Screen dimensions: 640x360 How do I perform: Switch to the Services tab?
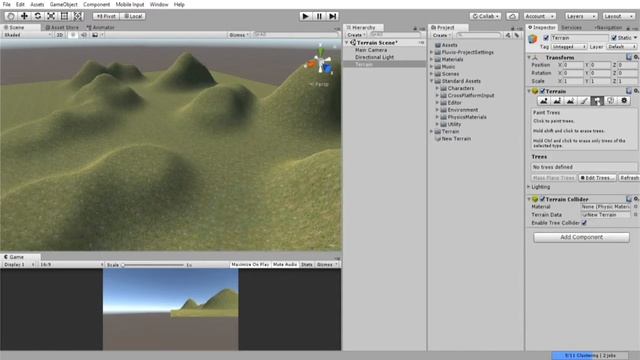pos(571,27)
